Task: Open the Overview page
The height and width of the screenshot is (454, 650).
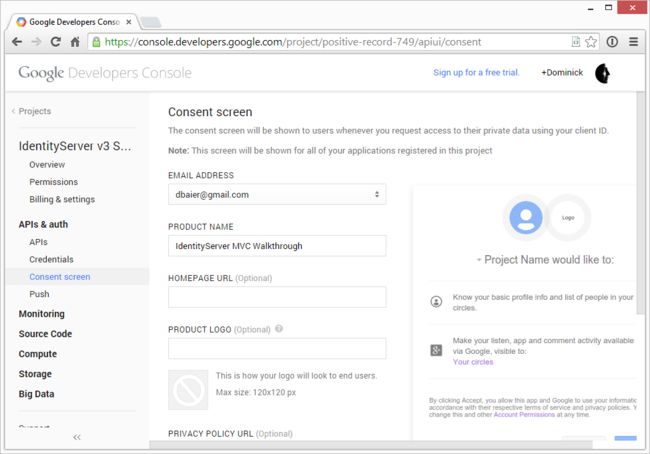Action: 47,165
